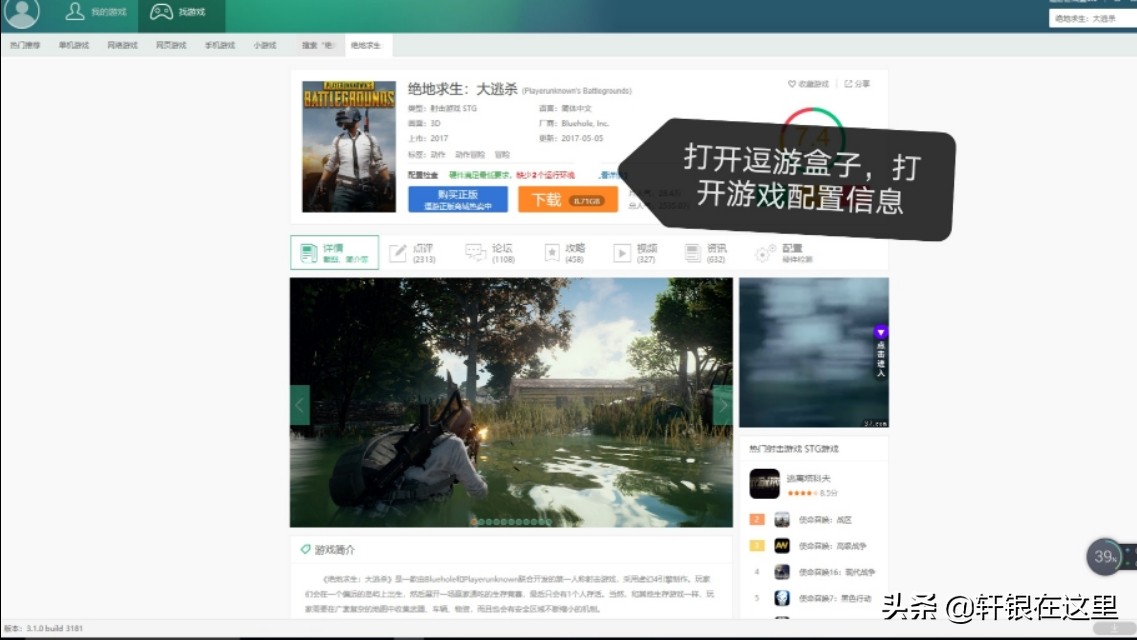Image resolution: width=1137 pixels, height=640 pixels.
Task: Open the 点评 reviews tab
Action: point(413,252)
